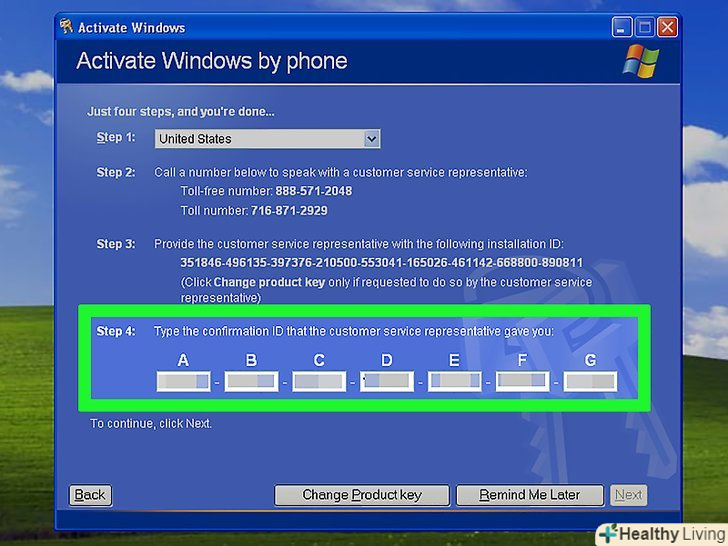Open the Step 1 country dropdown
The width and height of the screenshot is (728, 546).
[267, 139]
